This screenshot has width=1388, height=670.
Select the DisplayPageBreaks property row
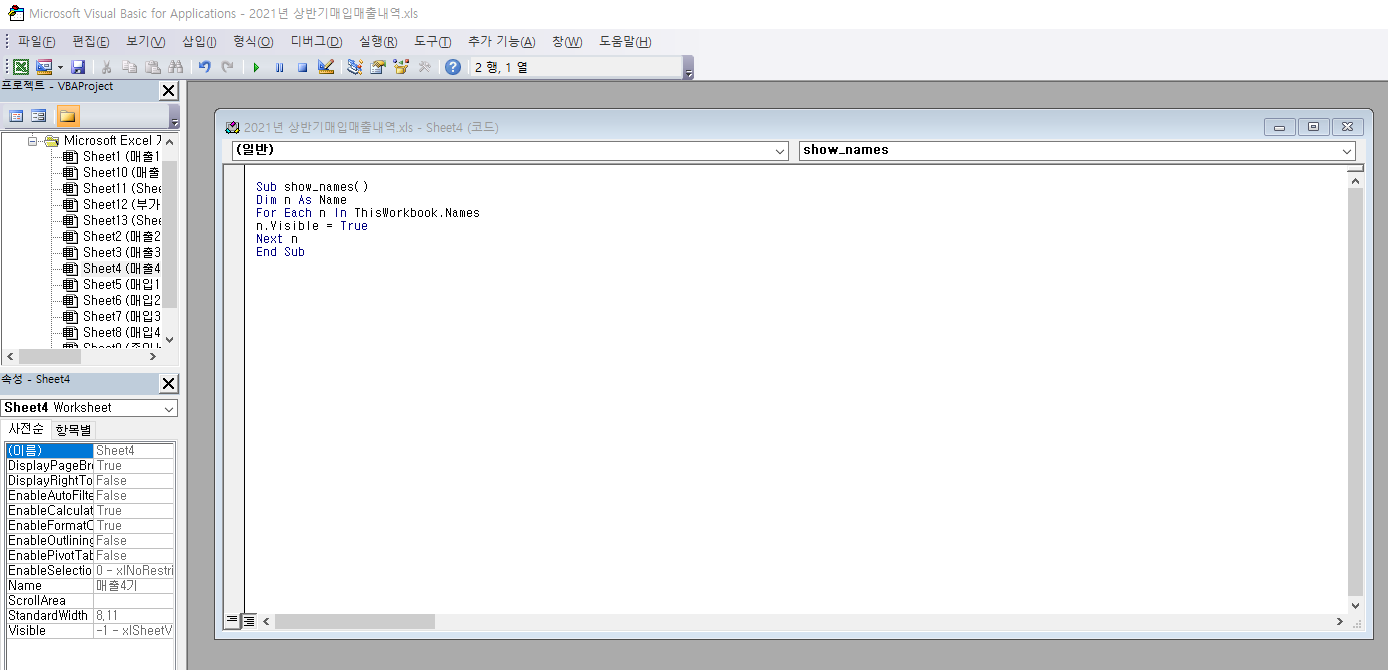pos(90,465)
